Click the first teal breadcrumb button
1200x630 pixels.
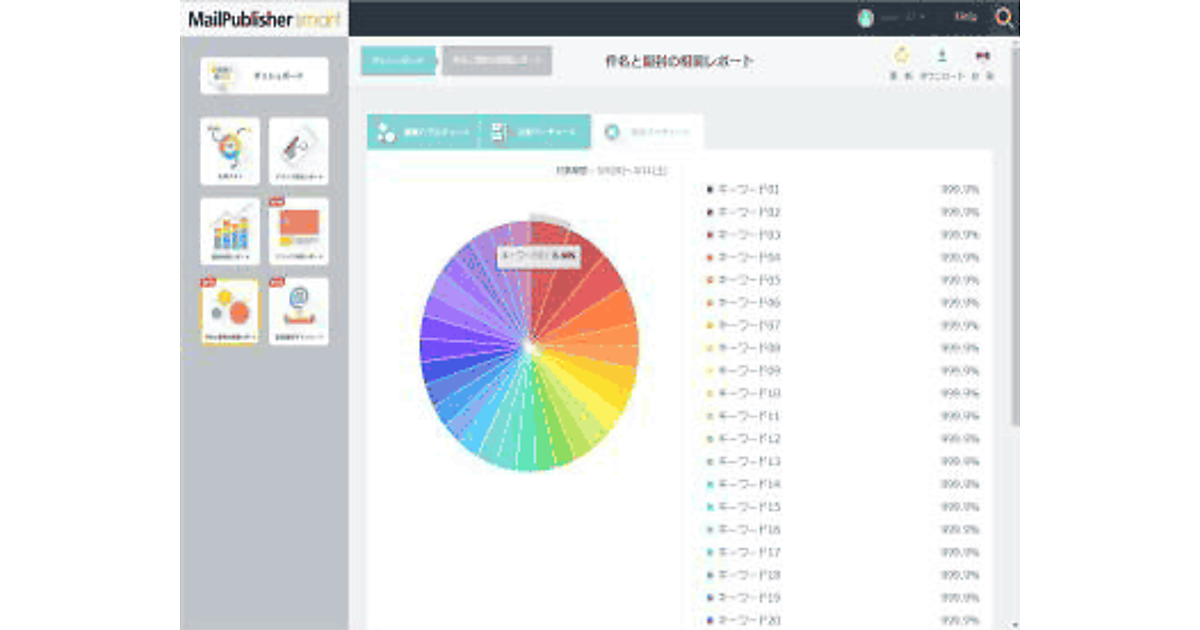398,61
